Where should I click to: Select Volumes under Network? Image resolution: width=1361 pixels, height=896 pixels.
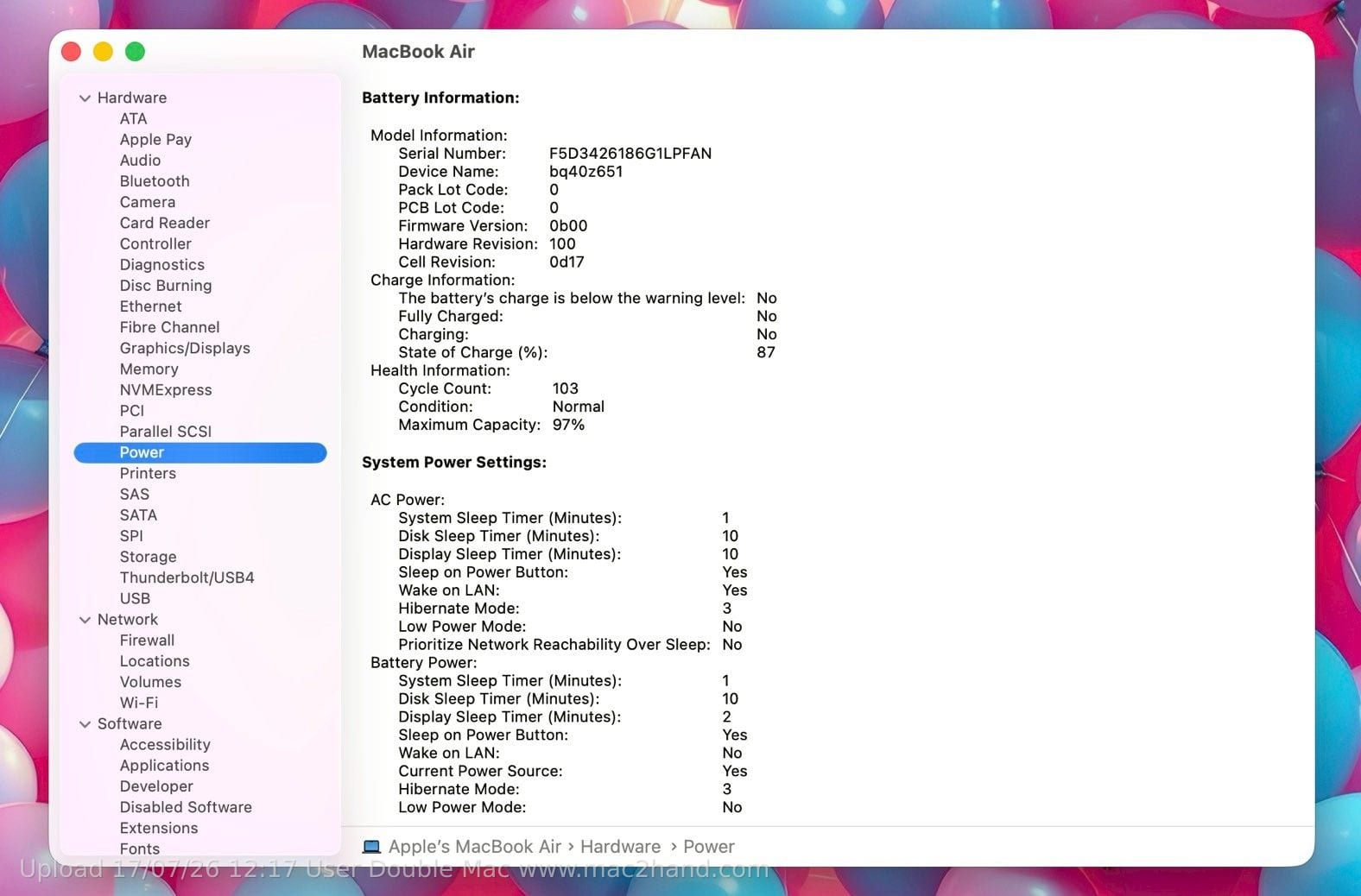click(150, 682)
